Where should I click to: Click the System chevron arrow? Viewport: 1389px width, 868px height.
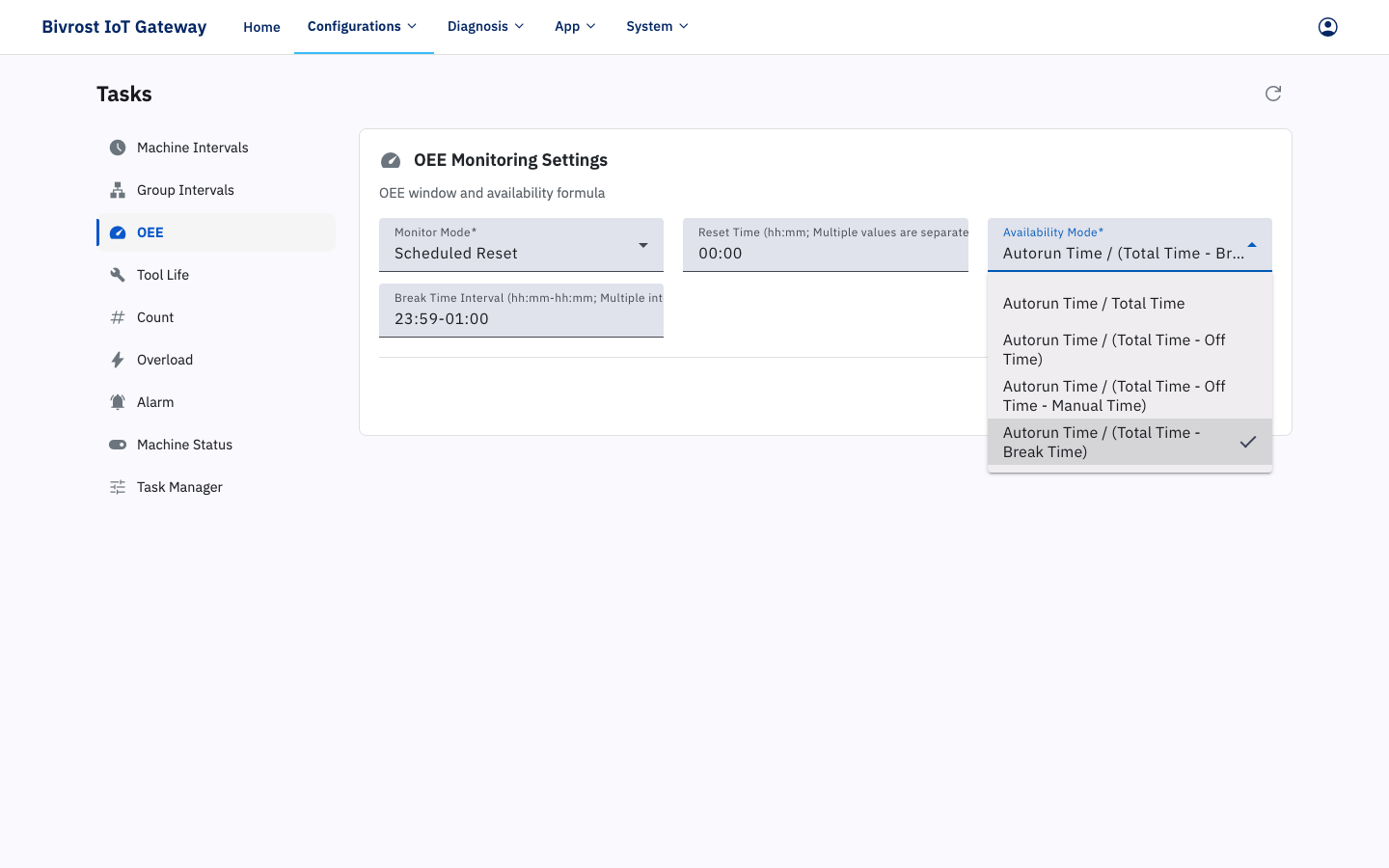(684, 26)
